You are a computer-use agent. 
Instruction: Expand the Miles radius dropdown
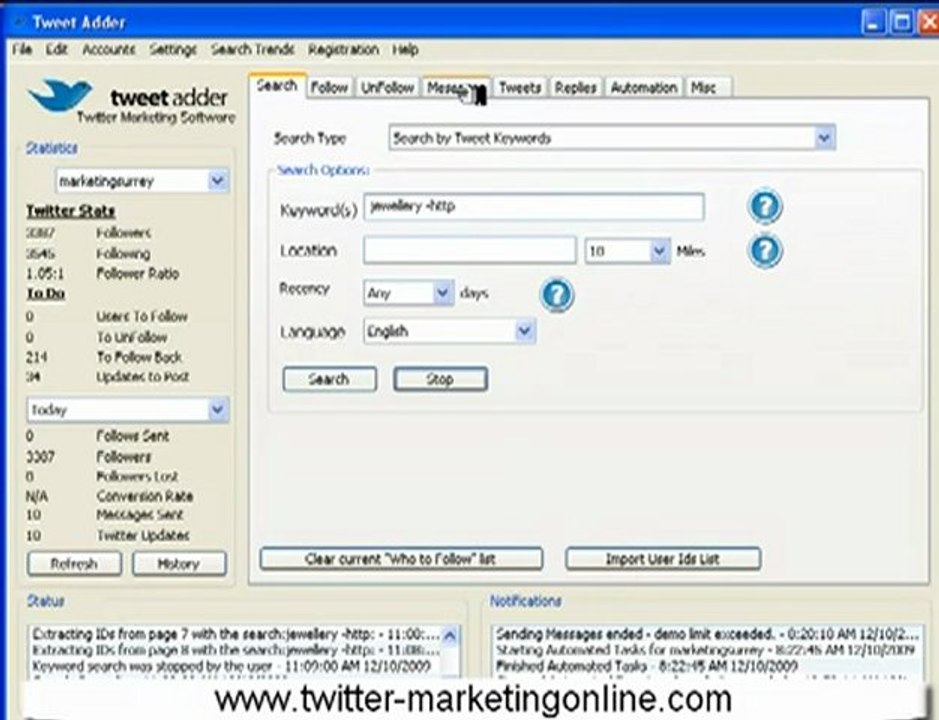pyautogui.click(x=659, y=250)
